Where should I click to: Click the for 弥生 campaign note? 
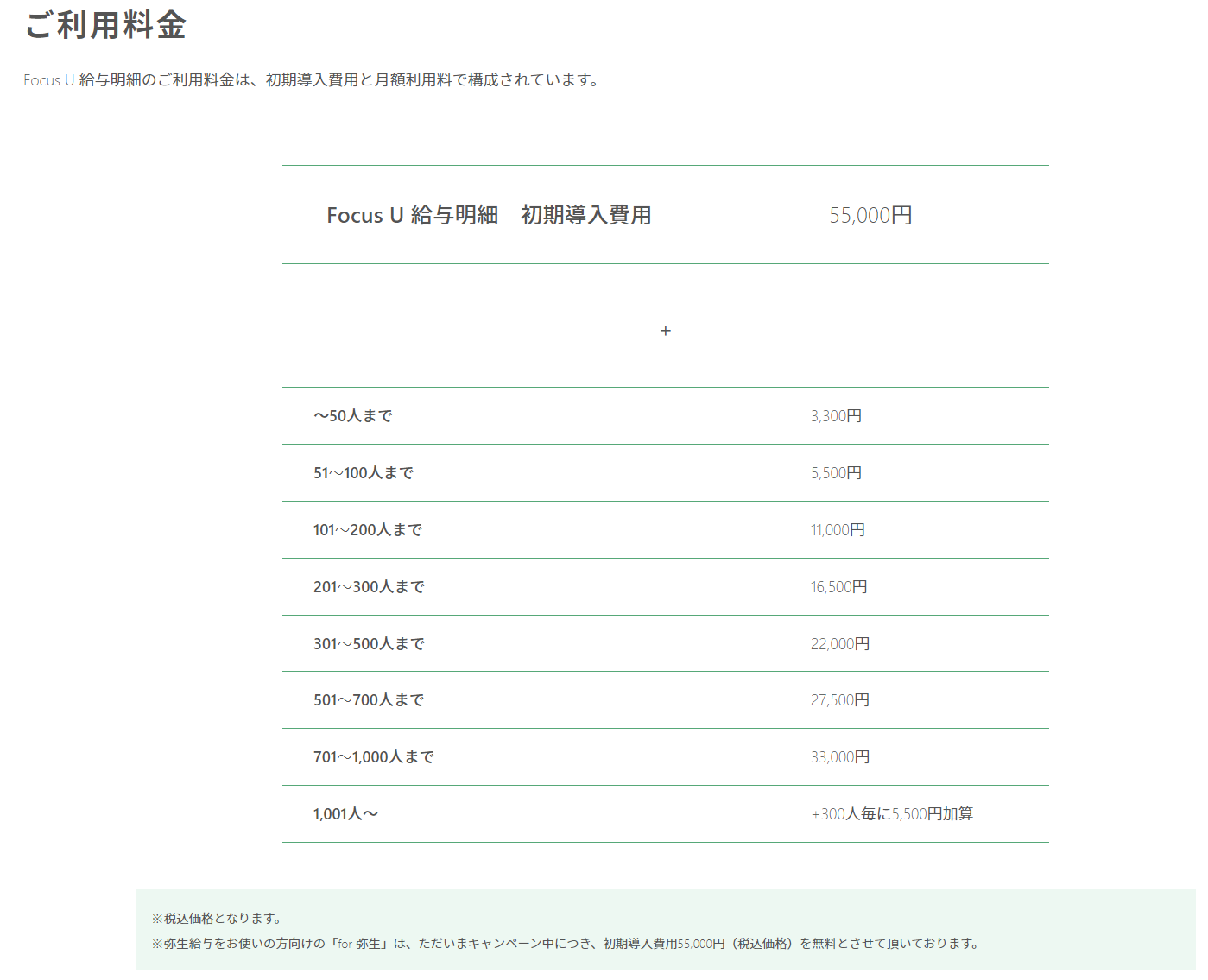click(566, 944)
